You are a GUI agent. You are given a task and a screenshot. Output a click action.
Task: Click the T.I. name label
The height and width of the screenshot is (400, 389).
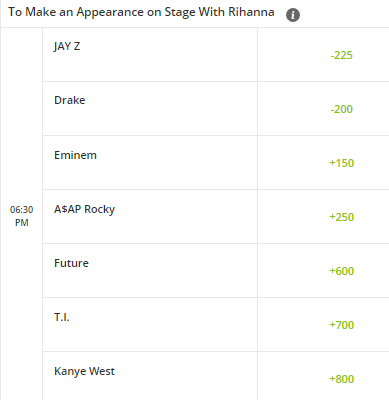[62, 317]
